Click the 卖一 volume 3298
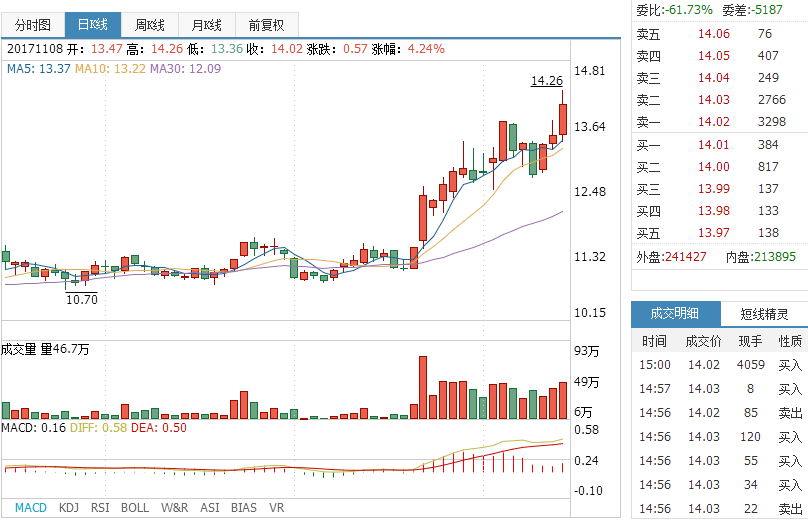 (771, 122)
